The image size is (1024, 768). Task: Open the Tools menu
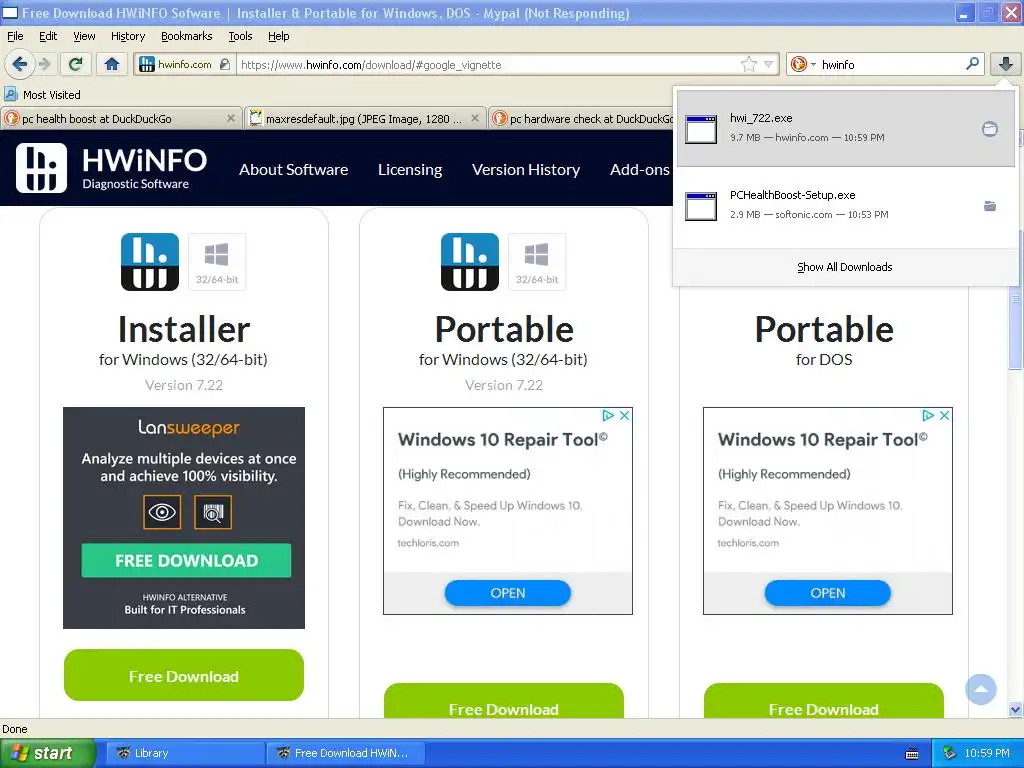(240, 36)
